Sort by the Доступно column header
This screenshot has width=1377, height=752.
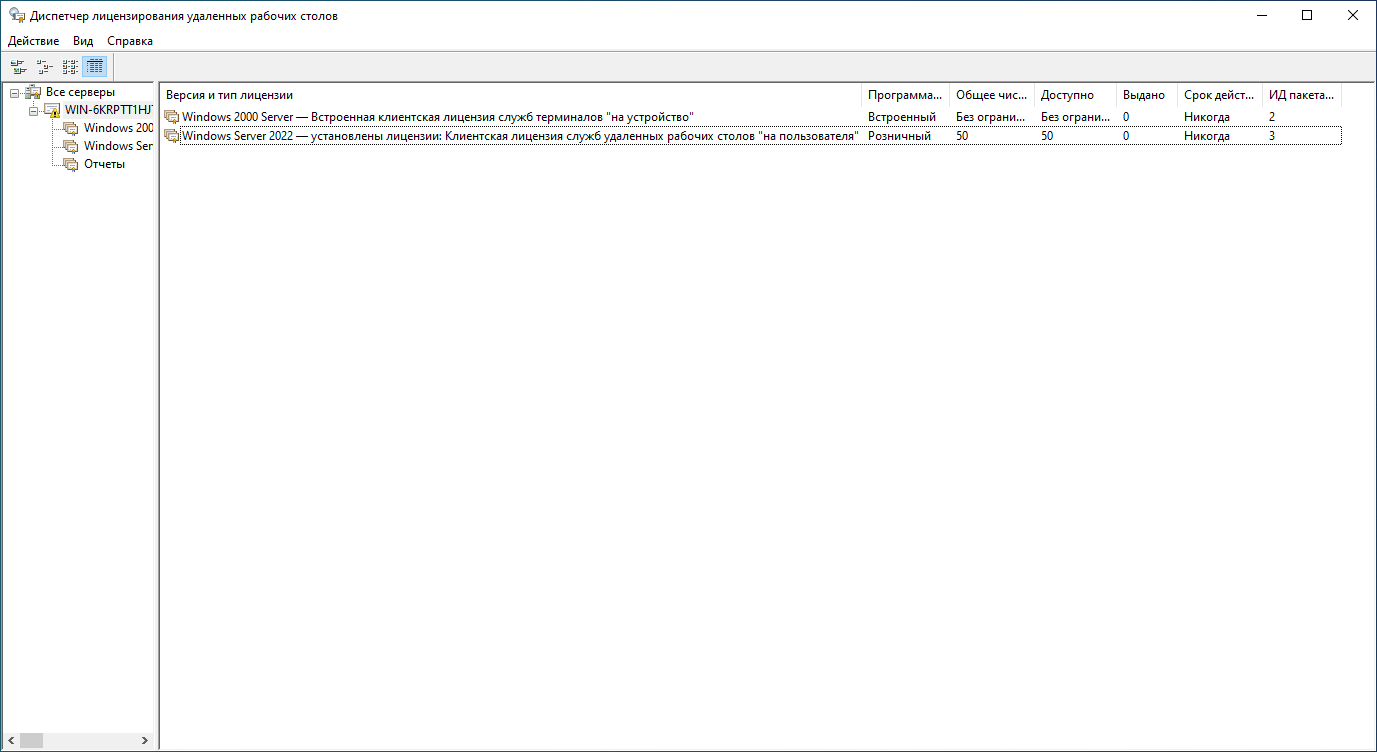point(1075,95)
